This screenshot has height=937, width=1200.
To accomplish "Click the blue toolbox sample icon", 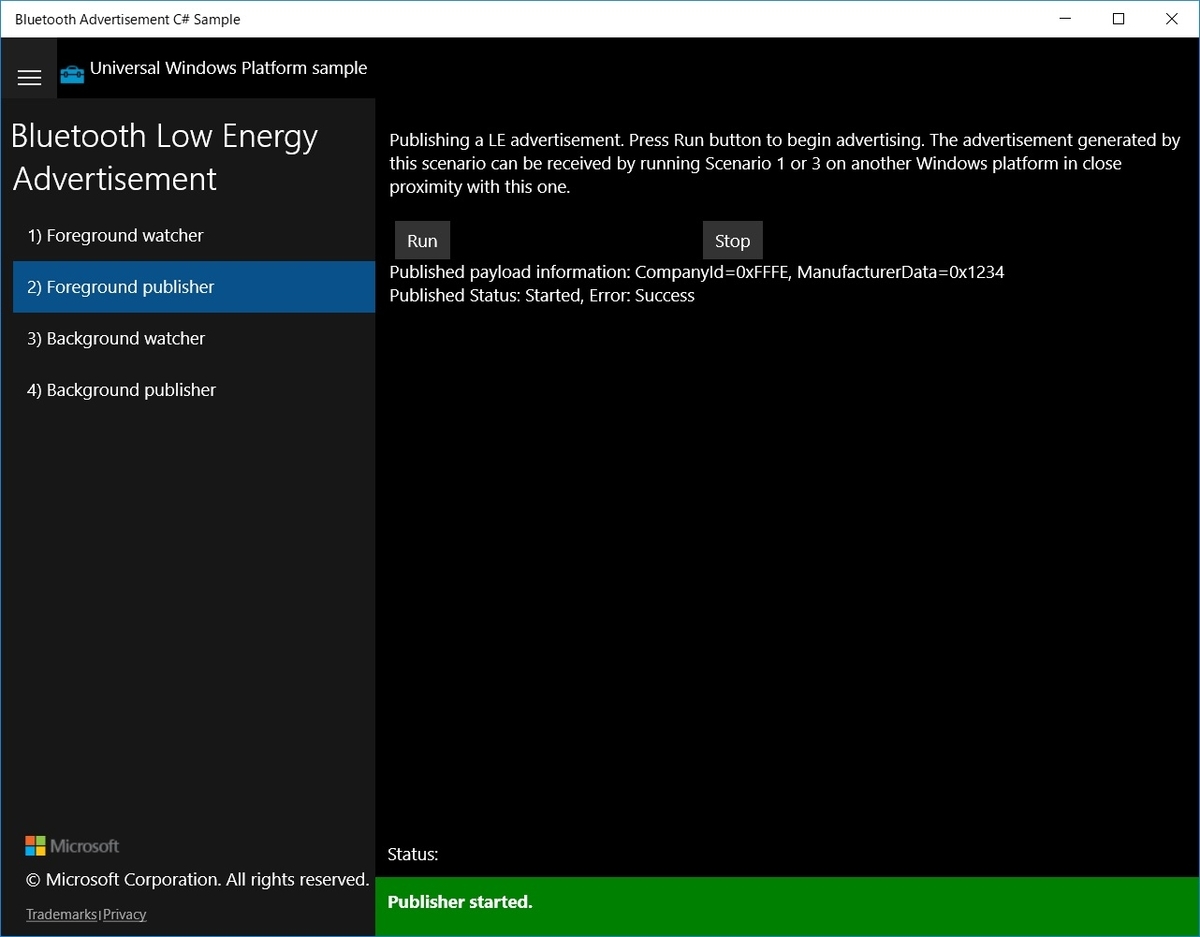I will (72, 74).
